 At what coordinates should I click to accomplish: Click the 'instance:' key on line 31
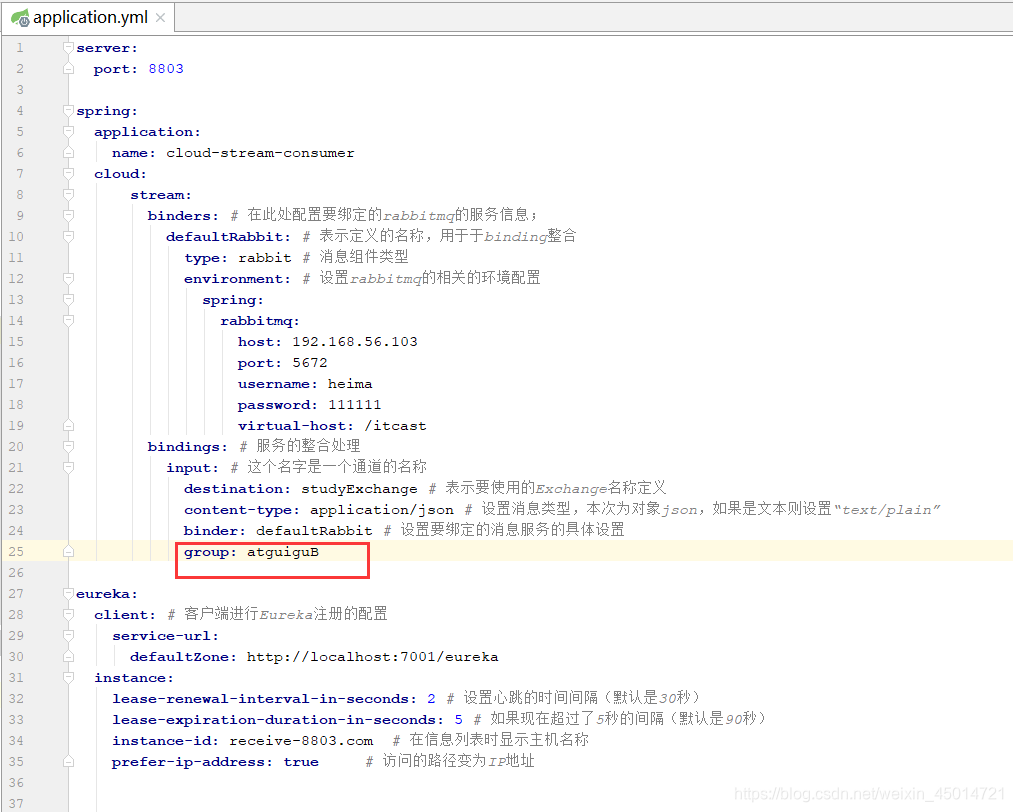coord(134,678)
